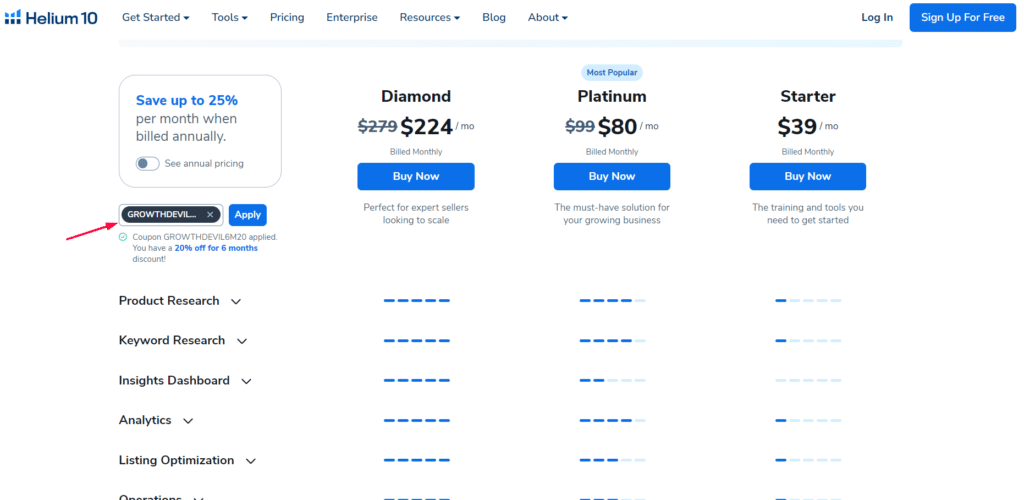Toggle the See annual pricing switch
Viewport: 1024px width, 500px height.
148,163
